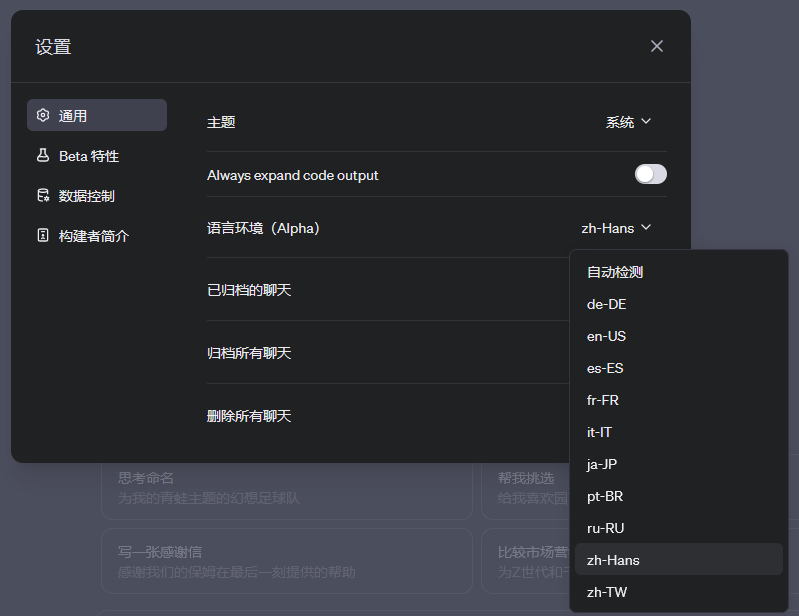Click the gear icon beside 通用
This screenshot has height=616, width=799.
point(43,115)
